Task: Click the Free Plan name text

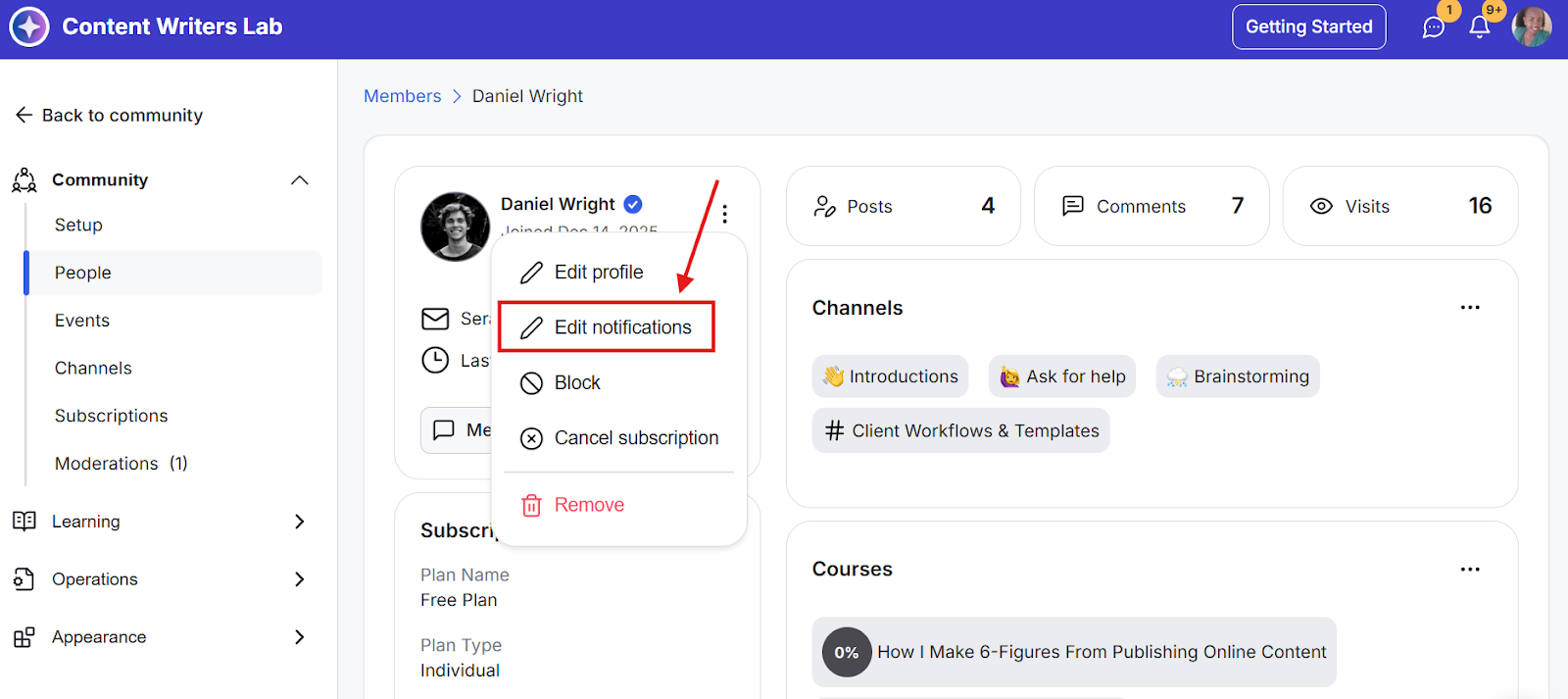Action: click(x=459, y=600)
